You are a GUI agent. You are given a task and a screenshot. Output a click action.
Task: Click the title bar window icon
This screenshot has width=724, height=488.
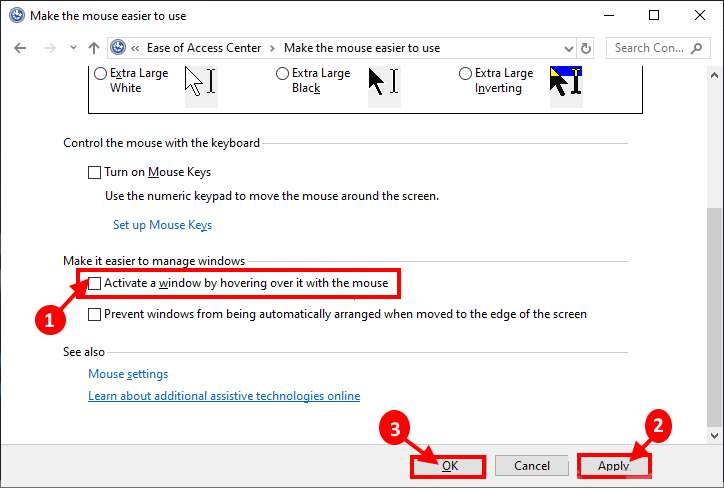click(17, 15)
